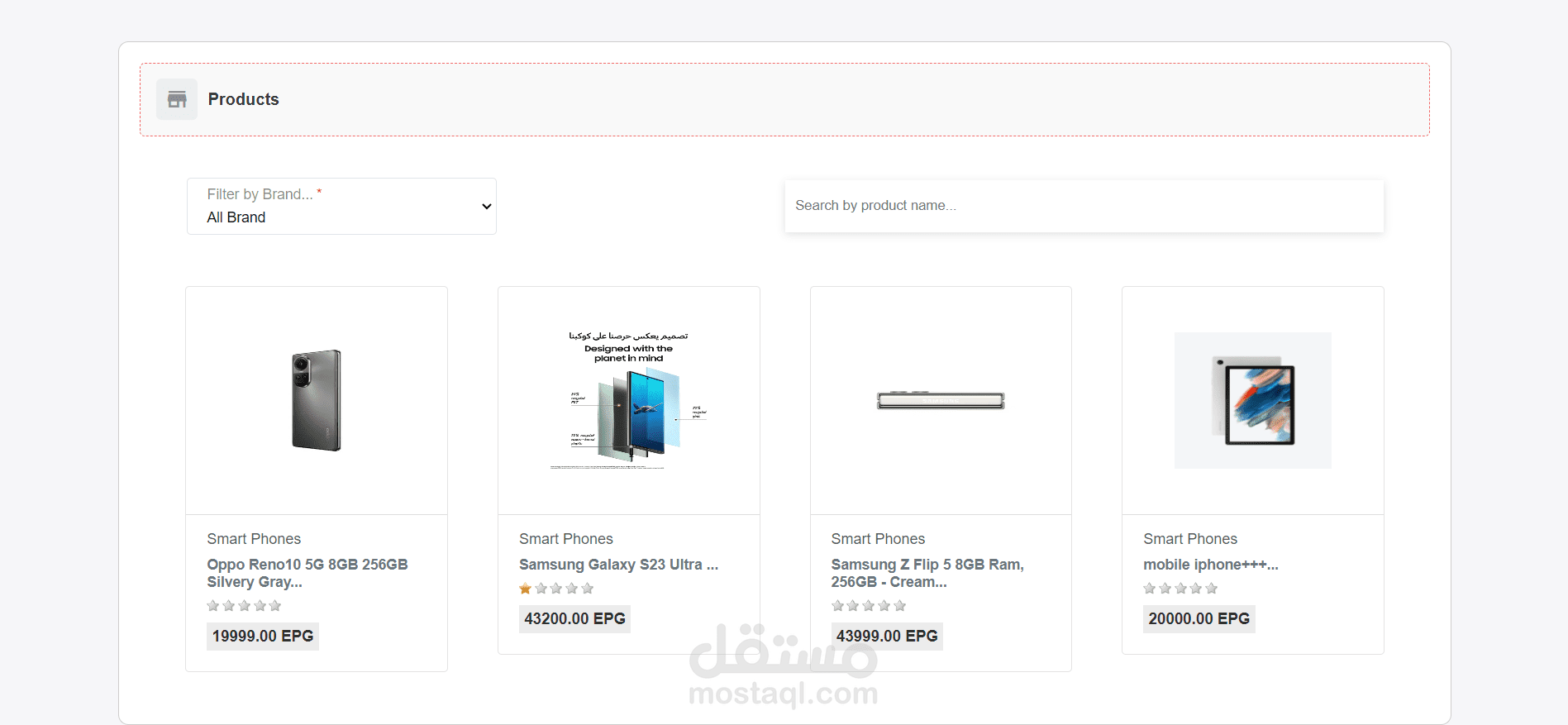Viewport: 1568px width, 725px height.
Task: Open the Samsung Z Flip 5 image
Action: pos(941,400)
